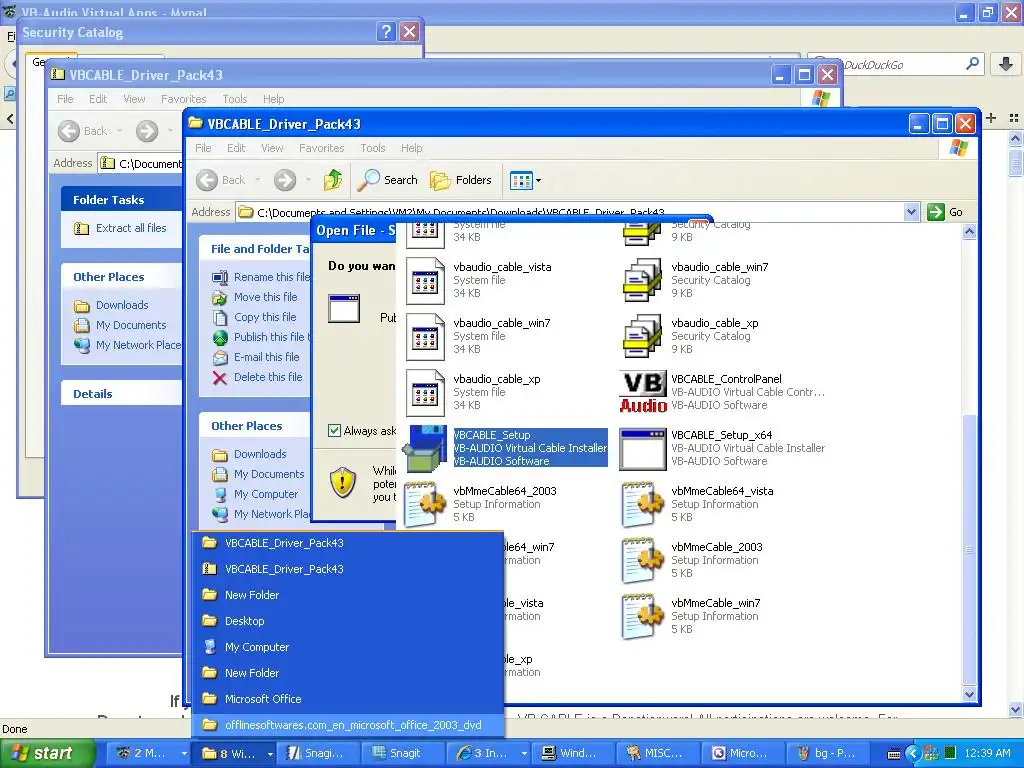
Task: Select the vbaudio_cable_win7 Security Catalog icon
Action: 643,280
